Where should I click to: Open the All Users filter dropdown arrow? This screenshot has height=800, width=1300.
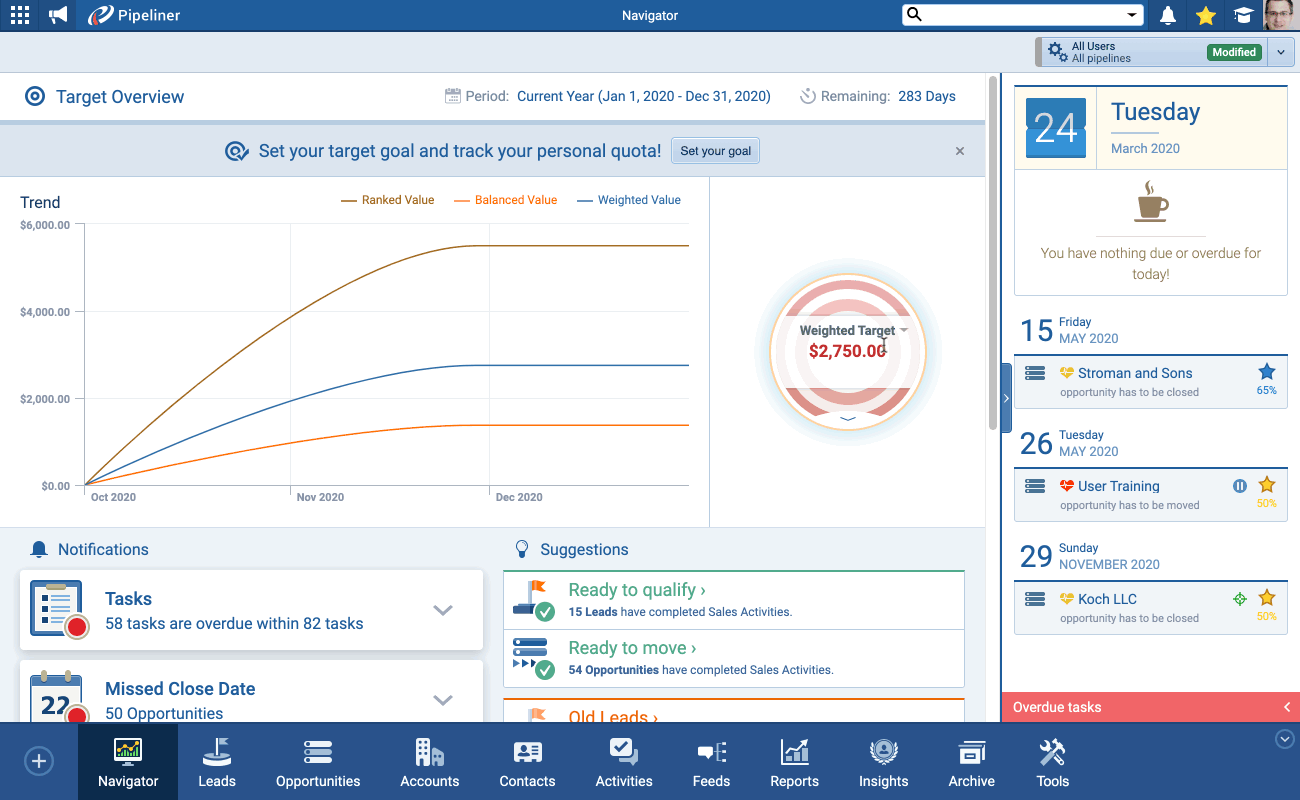[x=1280, y=52]
